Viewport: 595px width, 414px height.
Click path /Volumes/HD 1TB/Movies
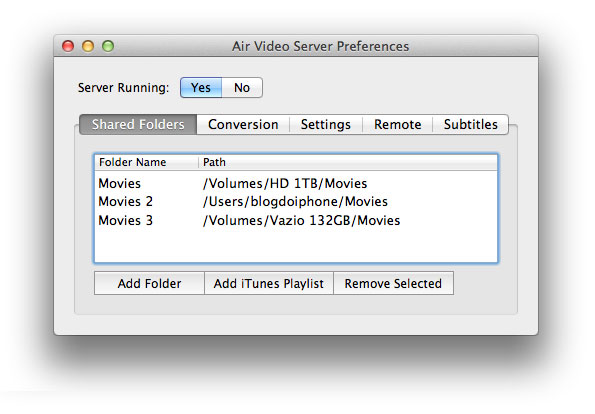click(x=285, y=184)
